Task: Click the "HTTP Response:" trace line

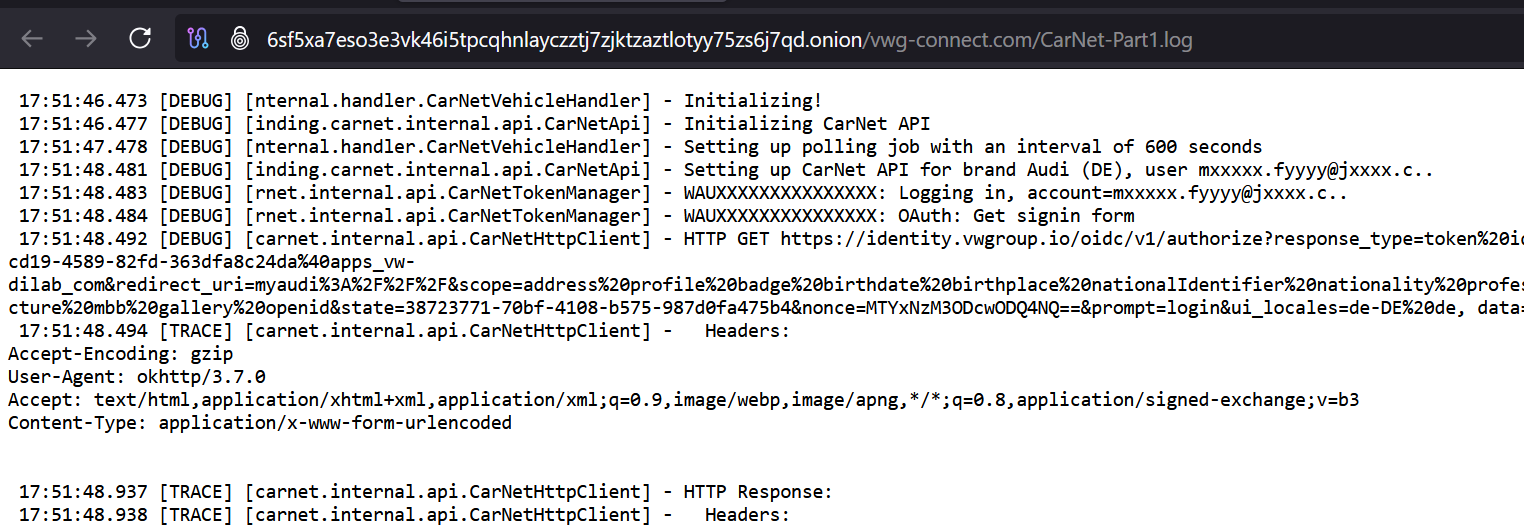Action: [425, 491]
